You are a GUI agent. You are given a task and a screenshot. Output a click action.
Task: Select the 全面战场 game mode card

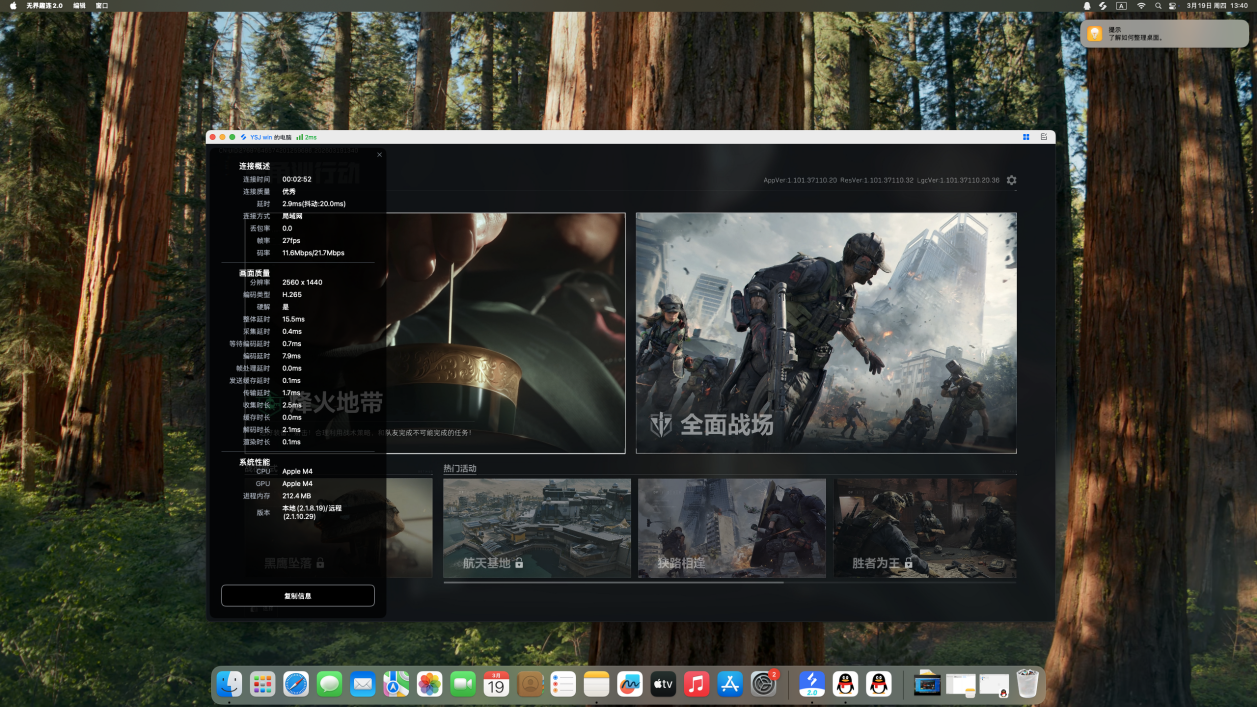(826, 333)
